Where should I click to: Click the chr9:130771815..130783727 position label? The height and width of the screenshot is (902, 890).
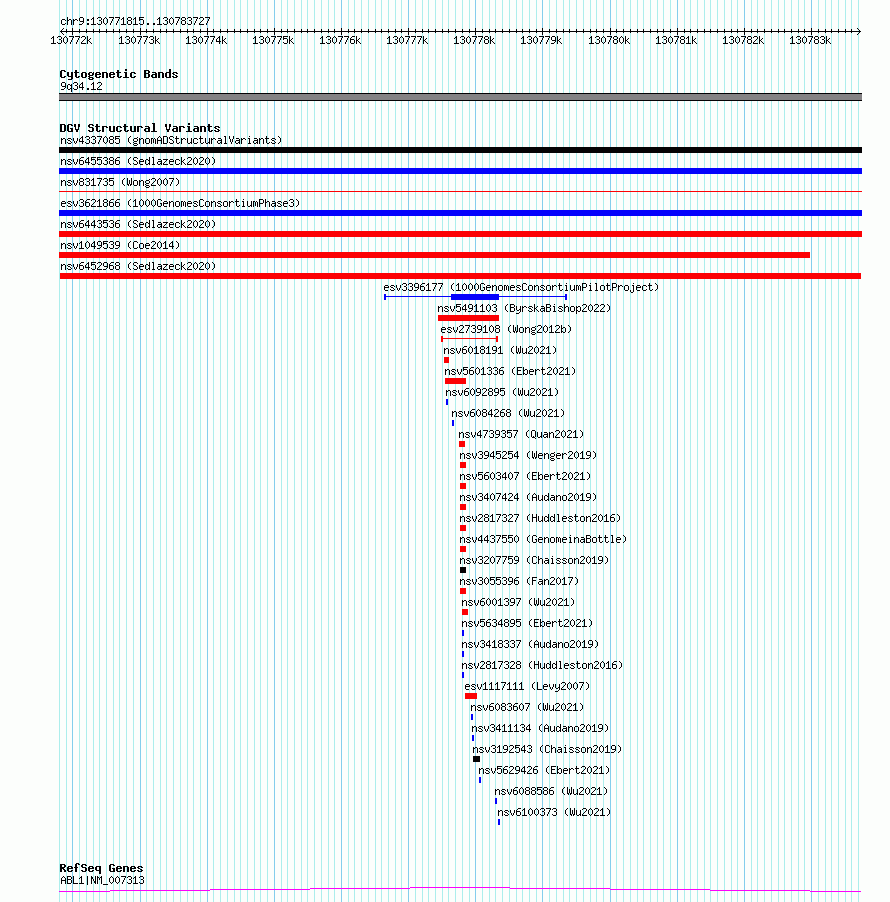(135, 21)
